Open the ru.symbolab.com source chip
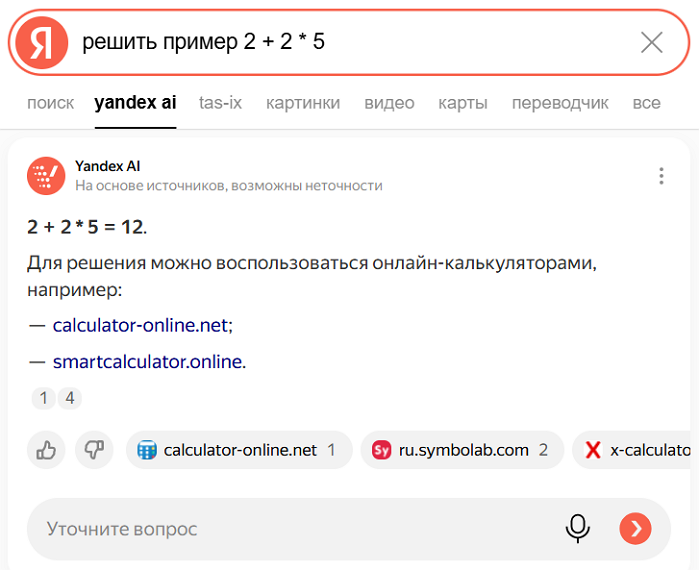Image resolution: width=699 pixels, height=570 pixels. pos(462,450)
